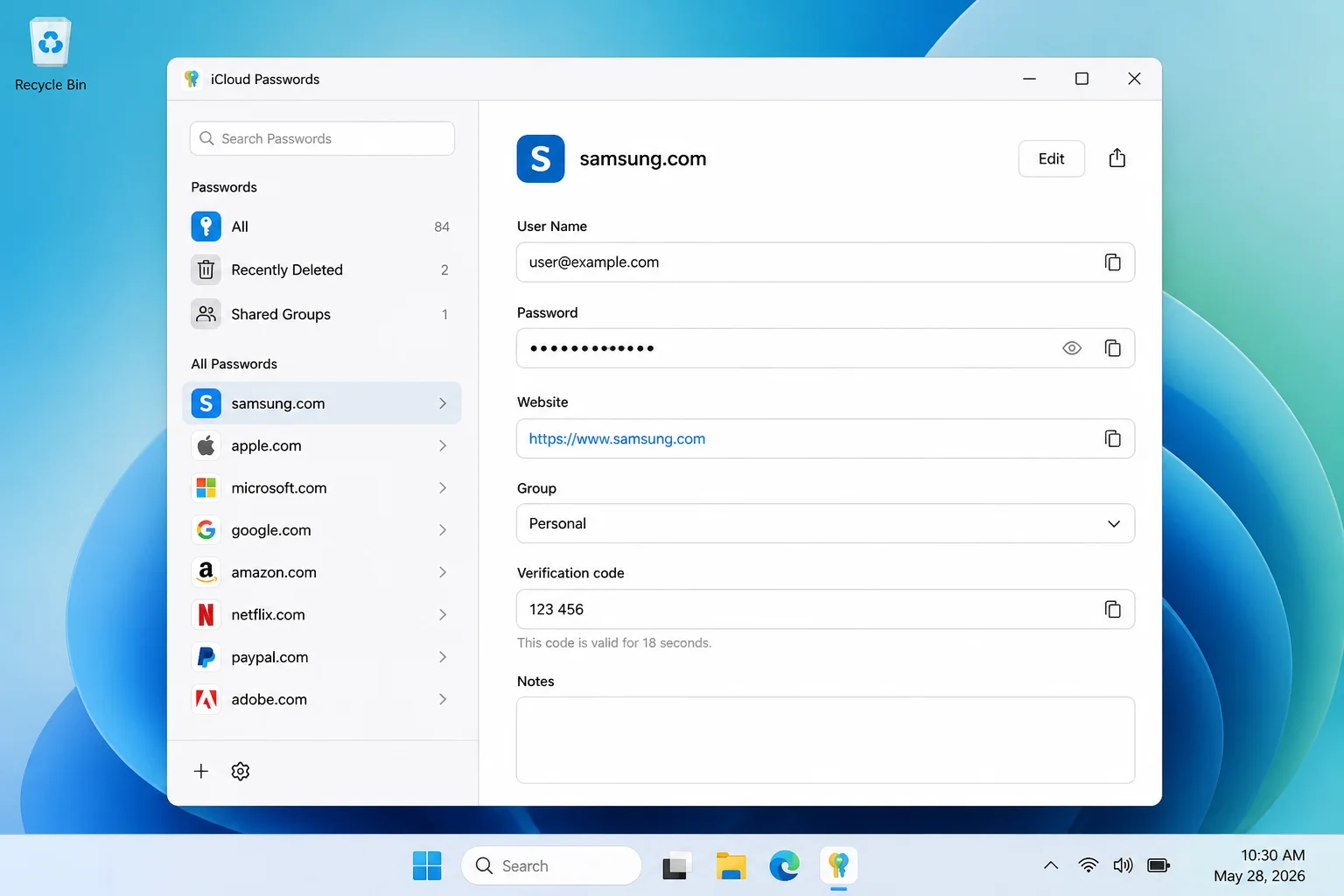The width and height of the screenshot is (1344, 896).
Task: Click the Microsoft logo icon in list
Action: (x=206, y=487)
